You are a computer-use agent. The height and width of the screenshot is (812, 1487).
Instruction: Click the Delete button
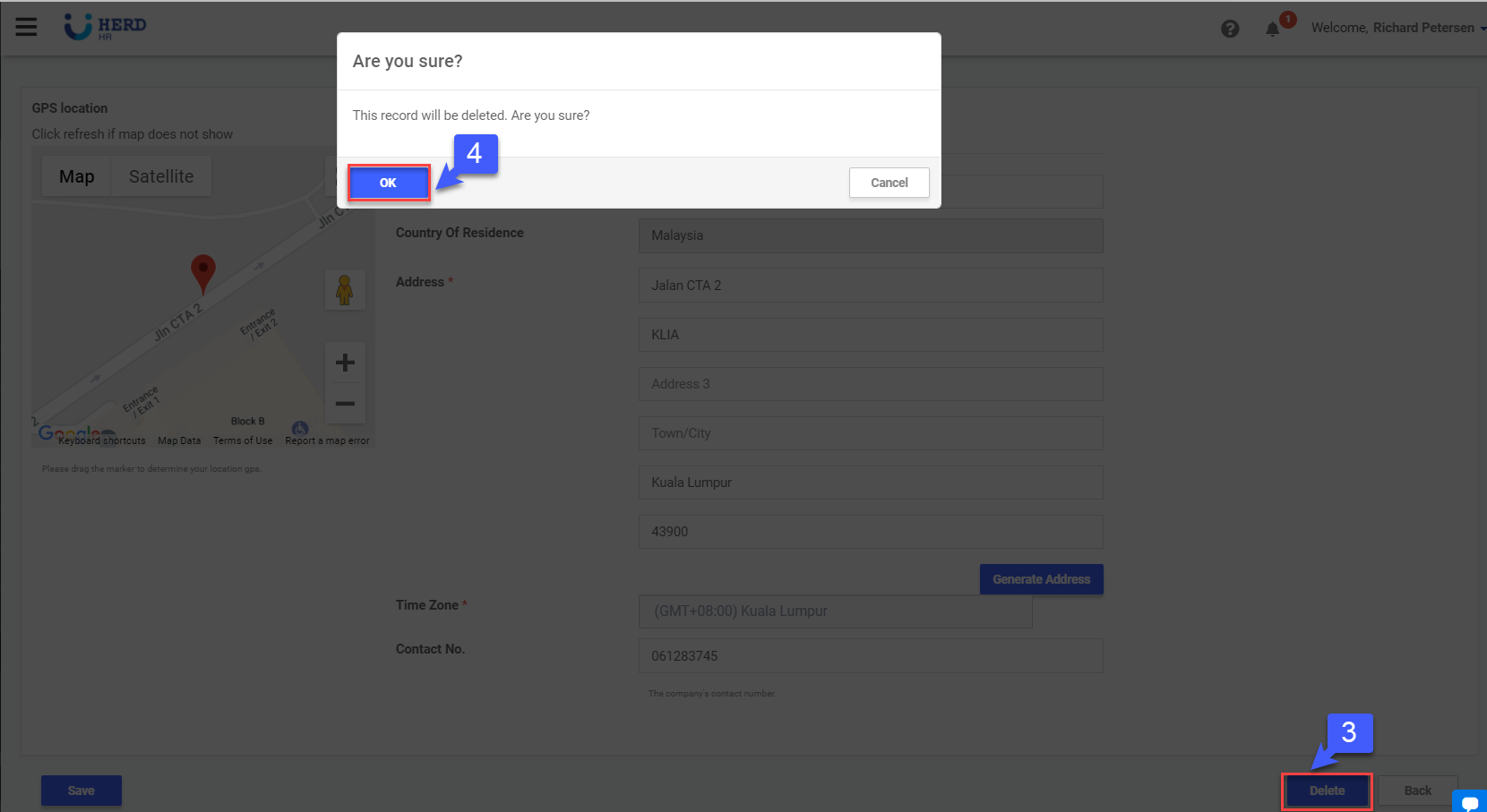[1327, 791]
